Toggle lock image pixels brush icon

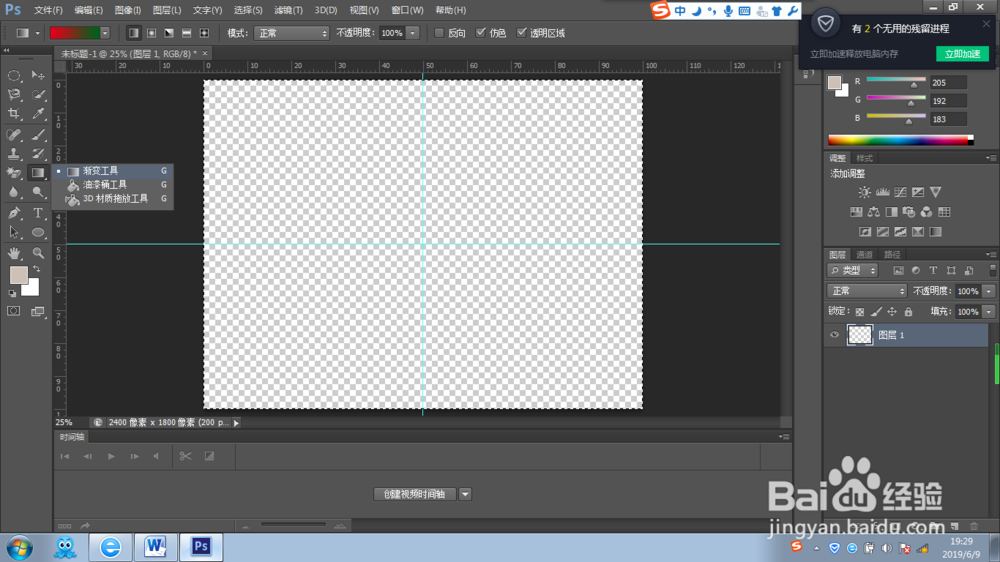point(876,312)
